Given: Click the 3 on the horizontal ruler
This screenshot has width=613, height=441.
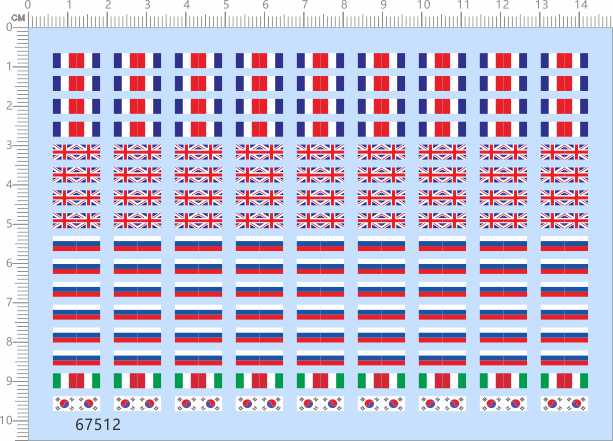Looking at the screenshot, I should click(x=147, y=5).
